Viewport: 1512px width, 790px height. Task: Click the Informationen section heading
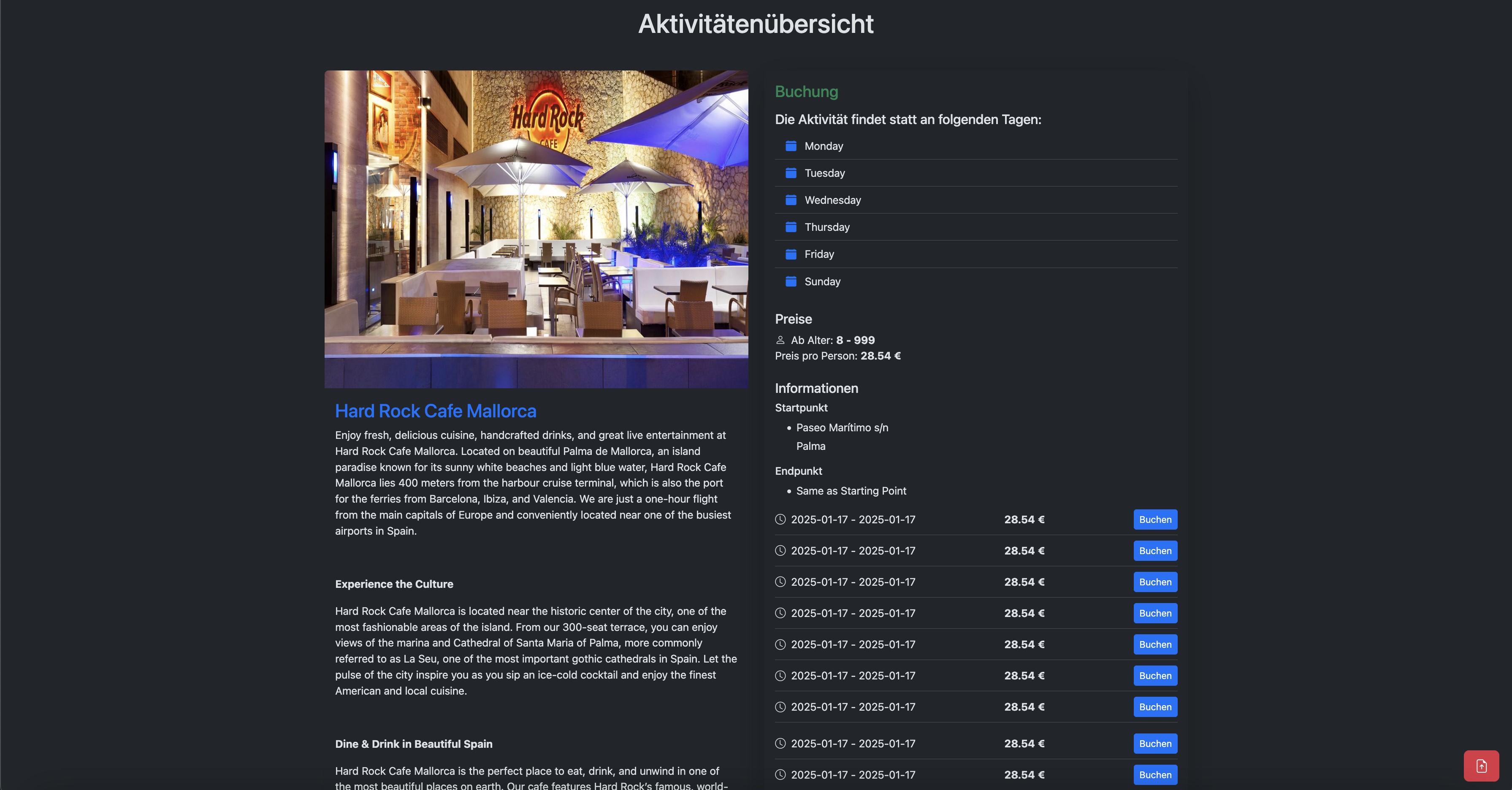[816, 388]
